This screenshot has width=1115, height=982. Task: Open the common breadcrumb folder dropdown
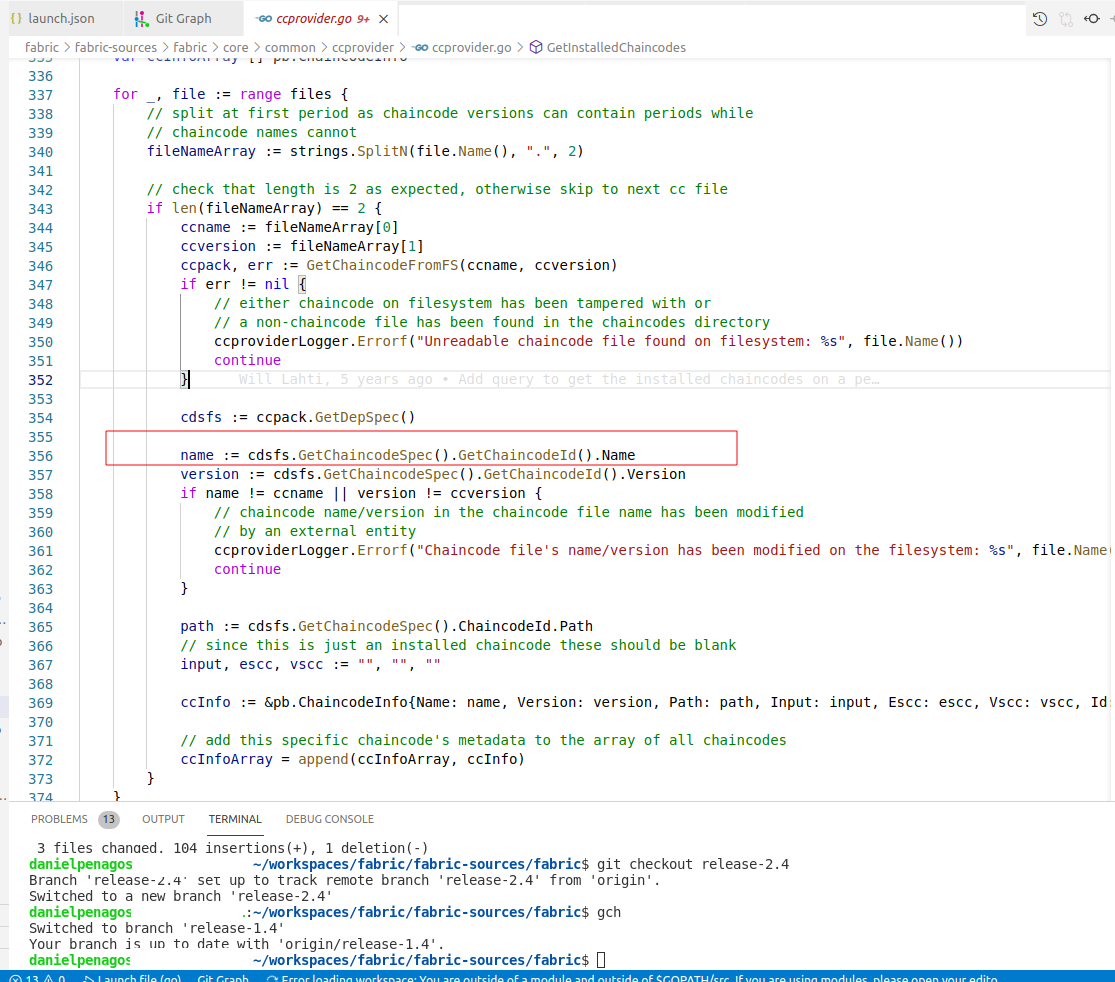coord(290,47)
